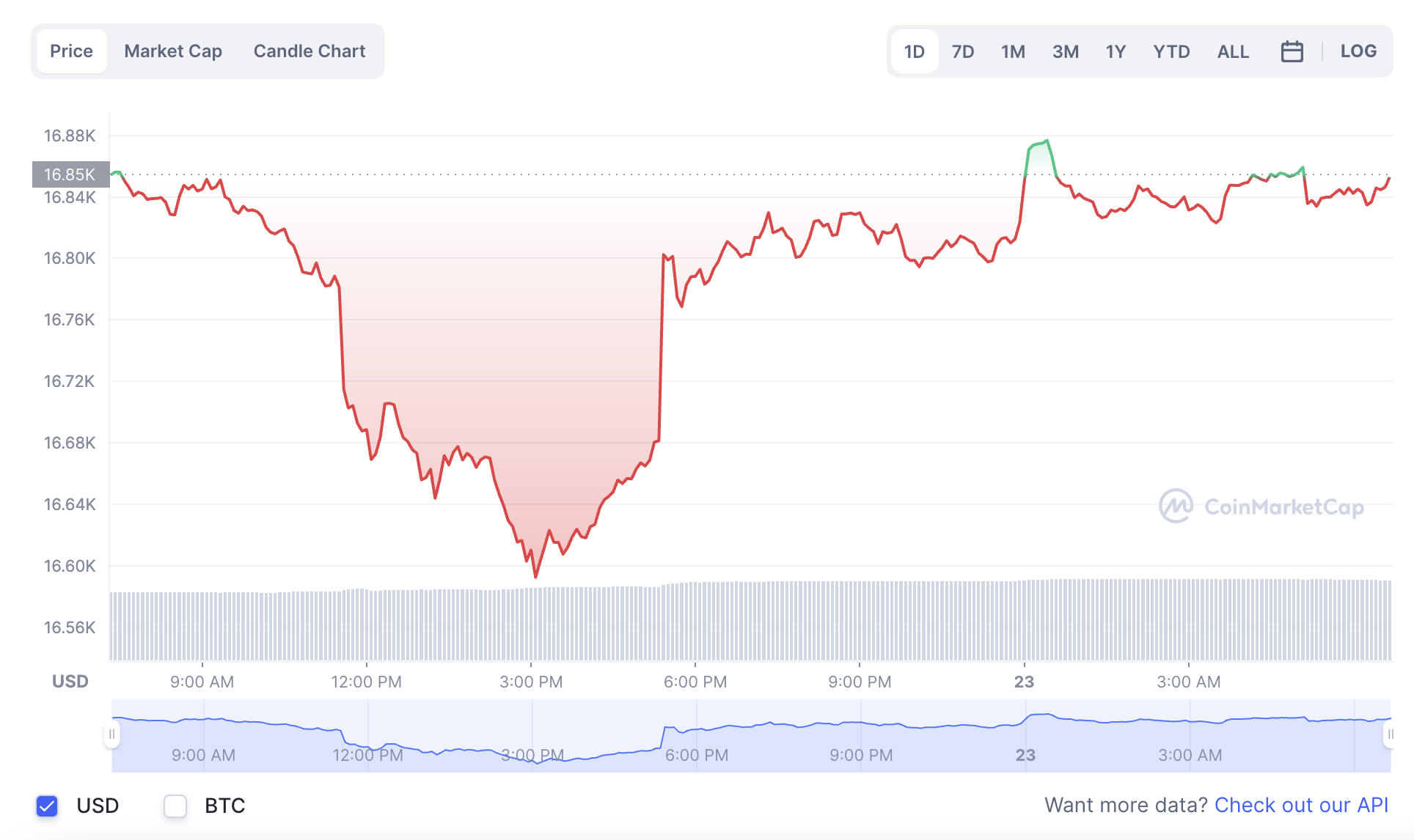Enable the BTC currency checkbox
This screenshot has width=1414, height=840.
175,806
